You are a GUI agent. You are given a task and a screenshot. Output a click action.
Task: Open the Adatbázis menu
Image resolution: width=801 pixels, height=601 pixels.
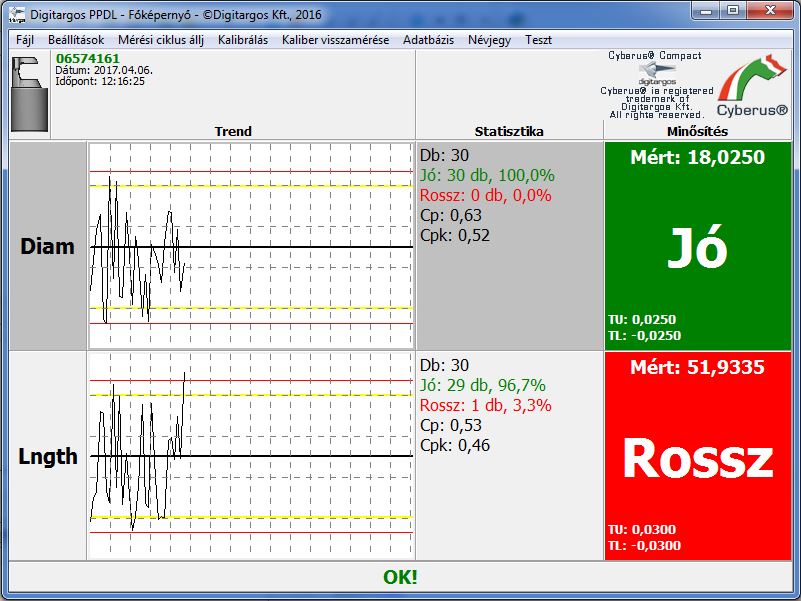click(x=428, y=40)
